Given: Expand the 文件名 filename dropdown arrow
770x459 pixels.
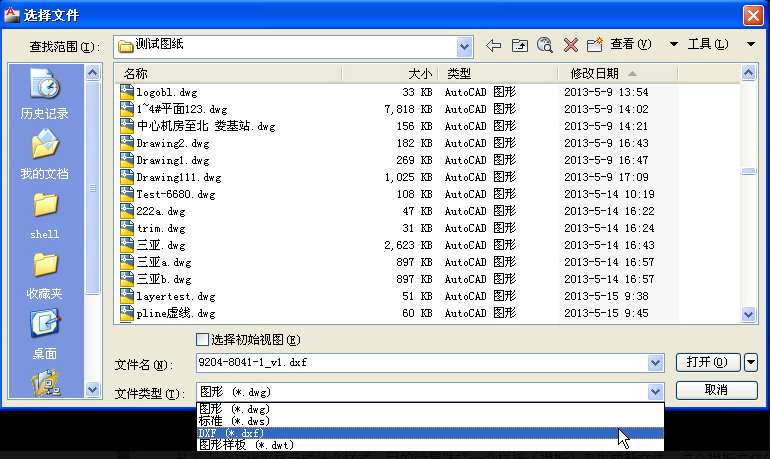Looking at the screenshot, I should pyautogui.click(x=655, y=363).
